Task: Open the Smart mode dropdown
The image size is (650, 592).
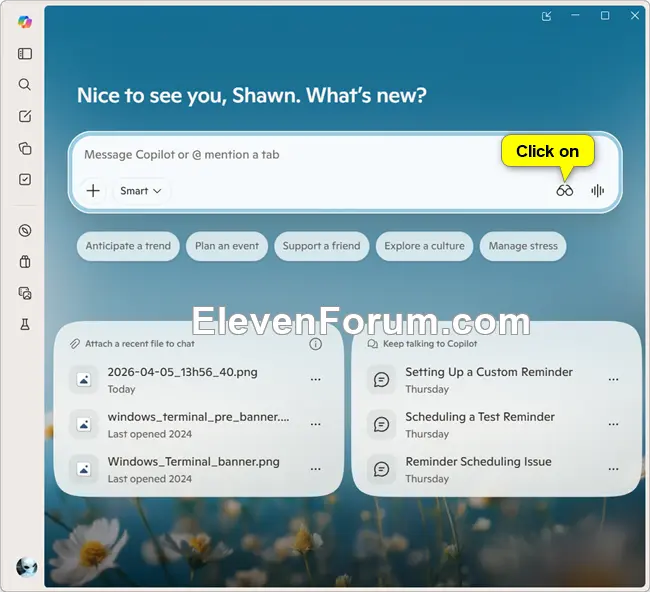Action: [x=140, y=191]
